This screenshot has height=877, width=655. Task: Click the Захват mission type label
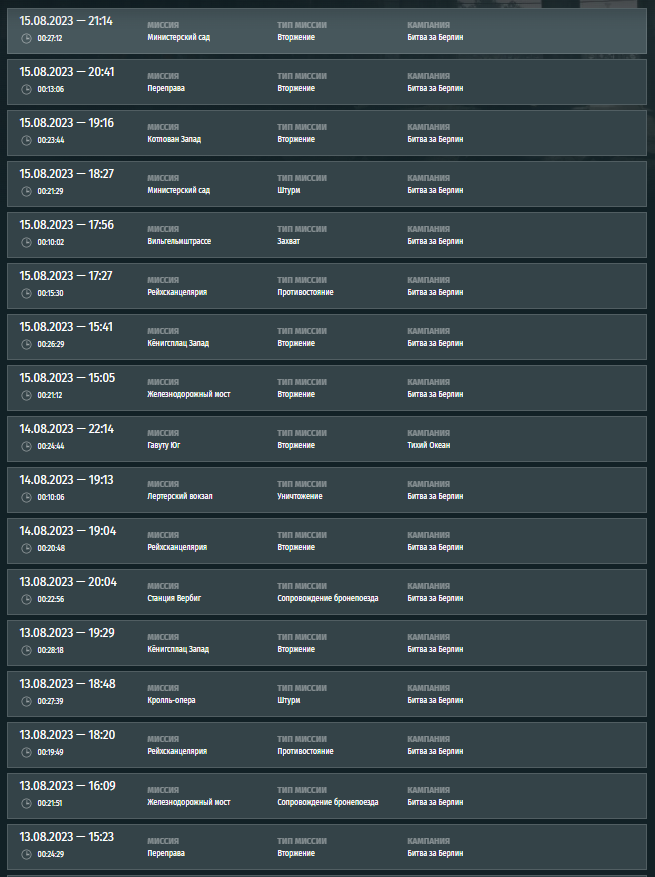pos(289,242)
